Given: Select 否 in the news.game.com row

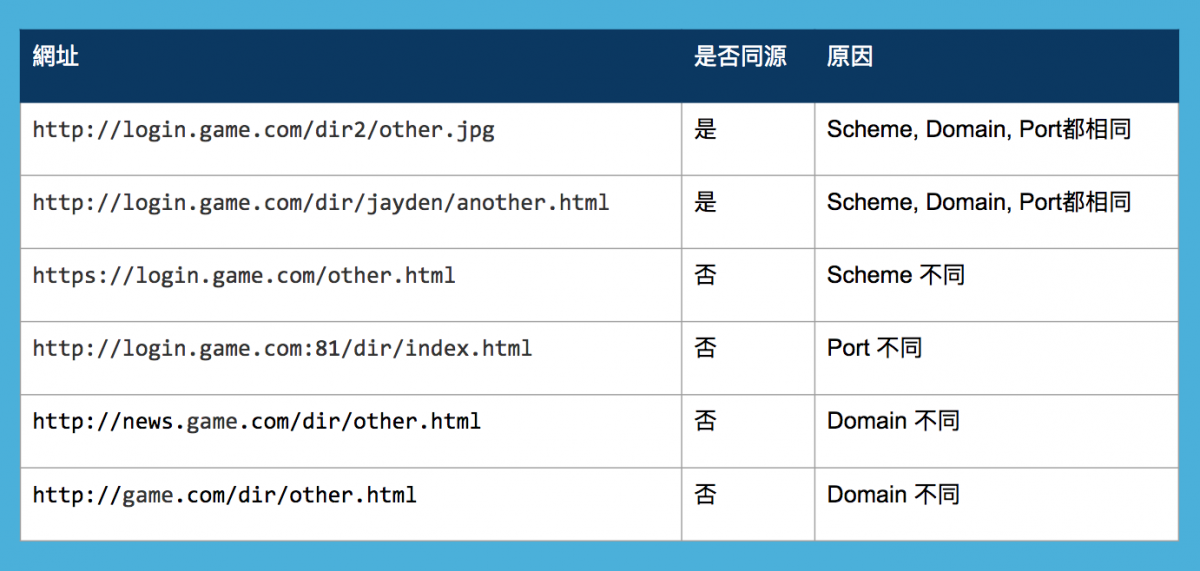Looking at the screenshot, I should [706, 422].
